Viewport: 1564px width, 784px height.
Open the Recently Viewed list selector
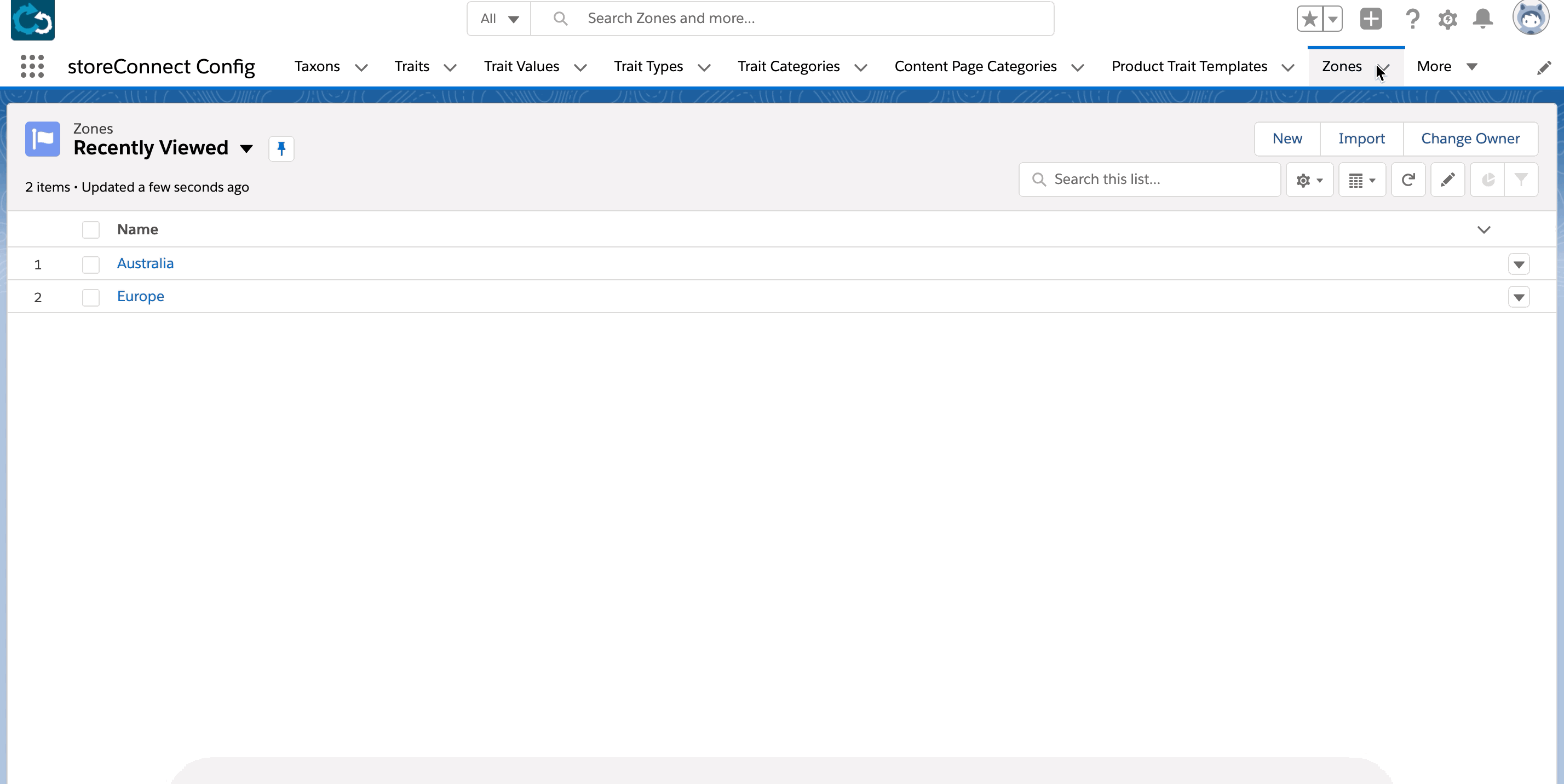tap(246, 149)
